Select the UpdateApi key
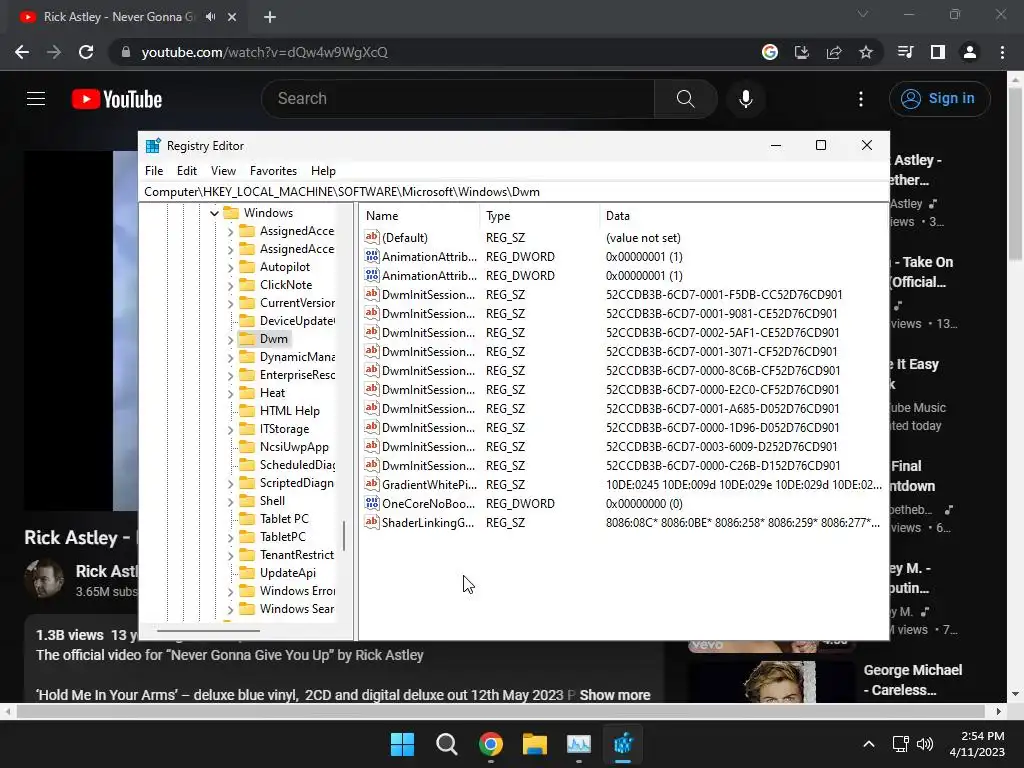The width and height of the screenshot is (1024, 768). [287, 573]
